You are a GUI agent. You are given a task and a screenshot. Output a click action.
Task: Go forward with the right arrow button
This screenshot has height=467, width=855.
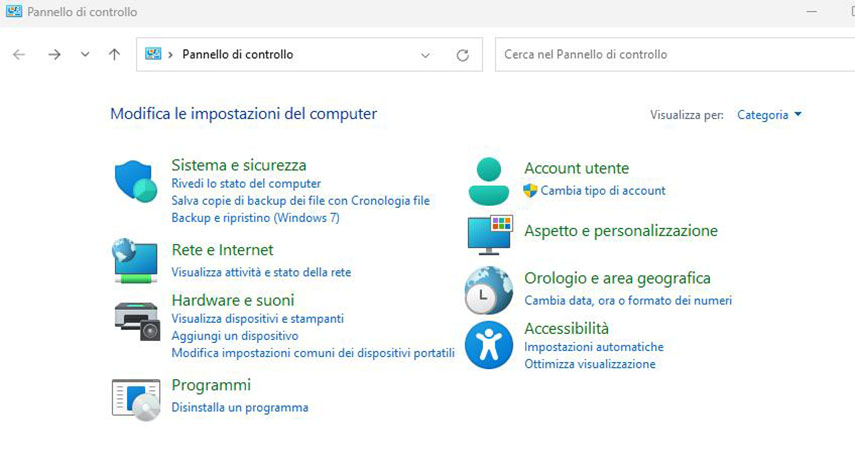(54, 55)
